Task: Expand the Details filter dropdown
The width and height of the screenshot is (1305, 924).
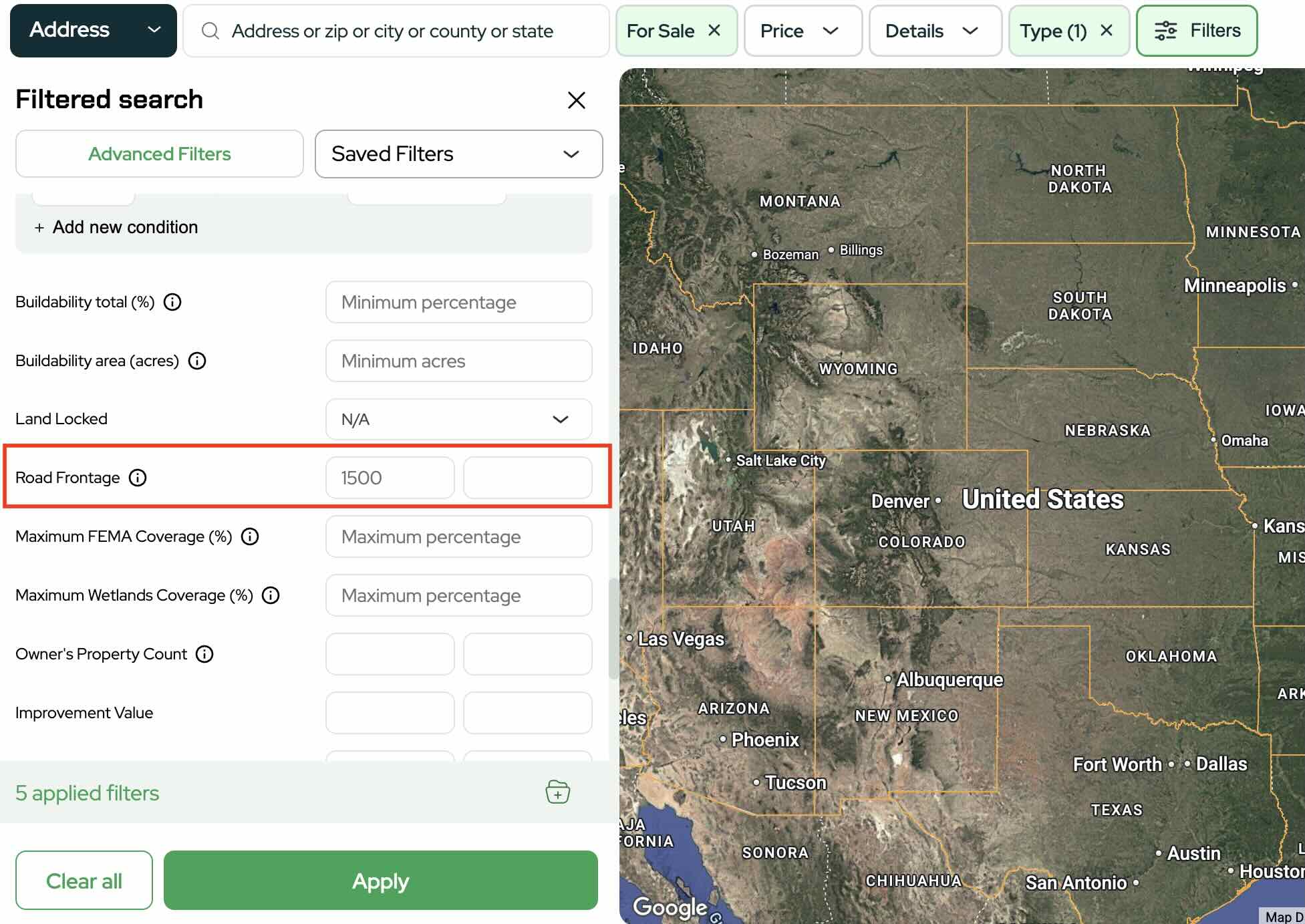Action: point(933,31)
